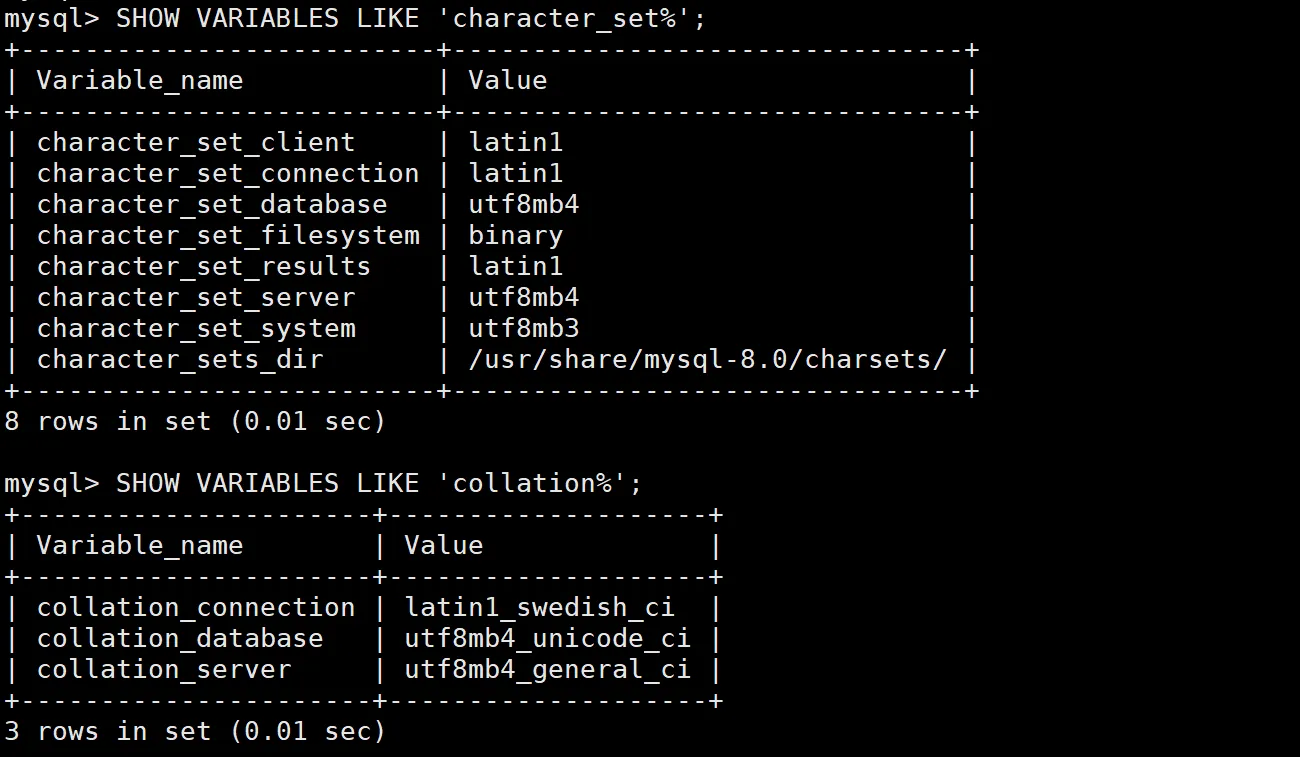Click the SHOW VARIABLES LIKE 'character_set%' command
The width and height of the screenshot is (1300, 757).
[x=412, y=18]
